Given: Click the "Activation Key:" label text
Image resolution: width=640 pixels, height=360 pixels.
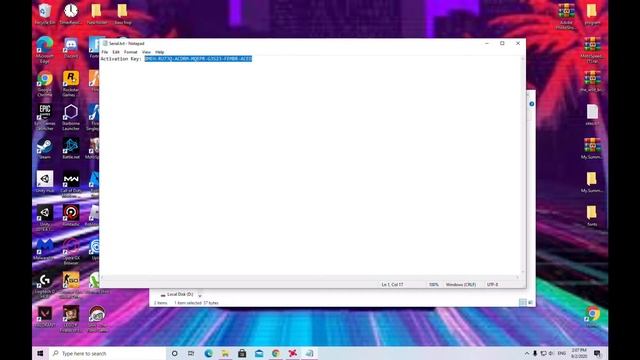Looking at the screenshot, I should pyautogui.click(x=121, y=59).
